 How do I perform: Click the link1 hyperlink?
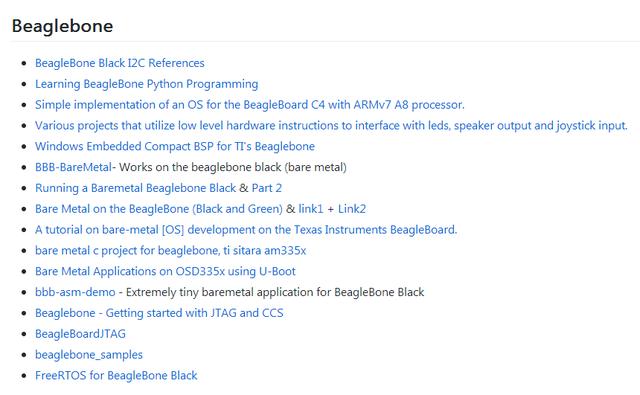311,209
